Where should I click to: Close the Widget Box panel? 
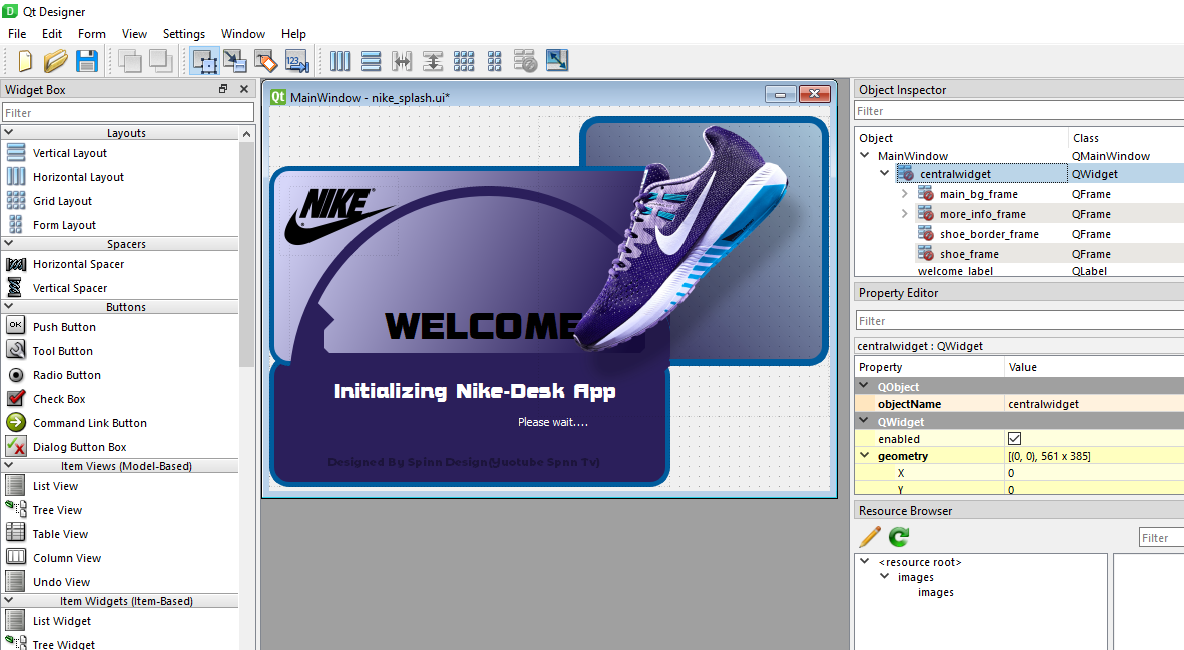(x=244, y=89)
